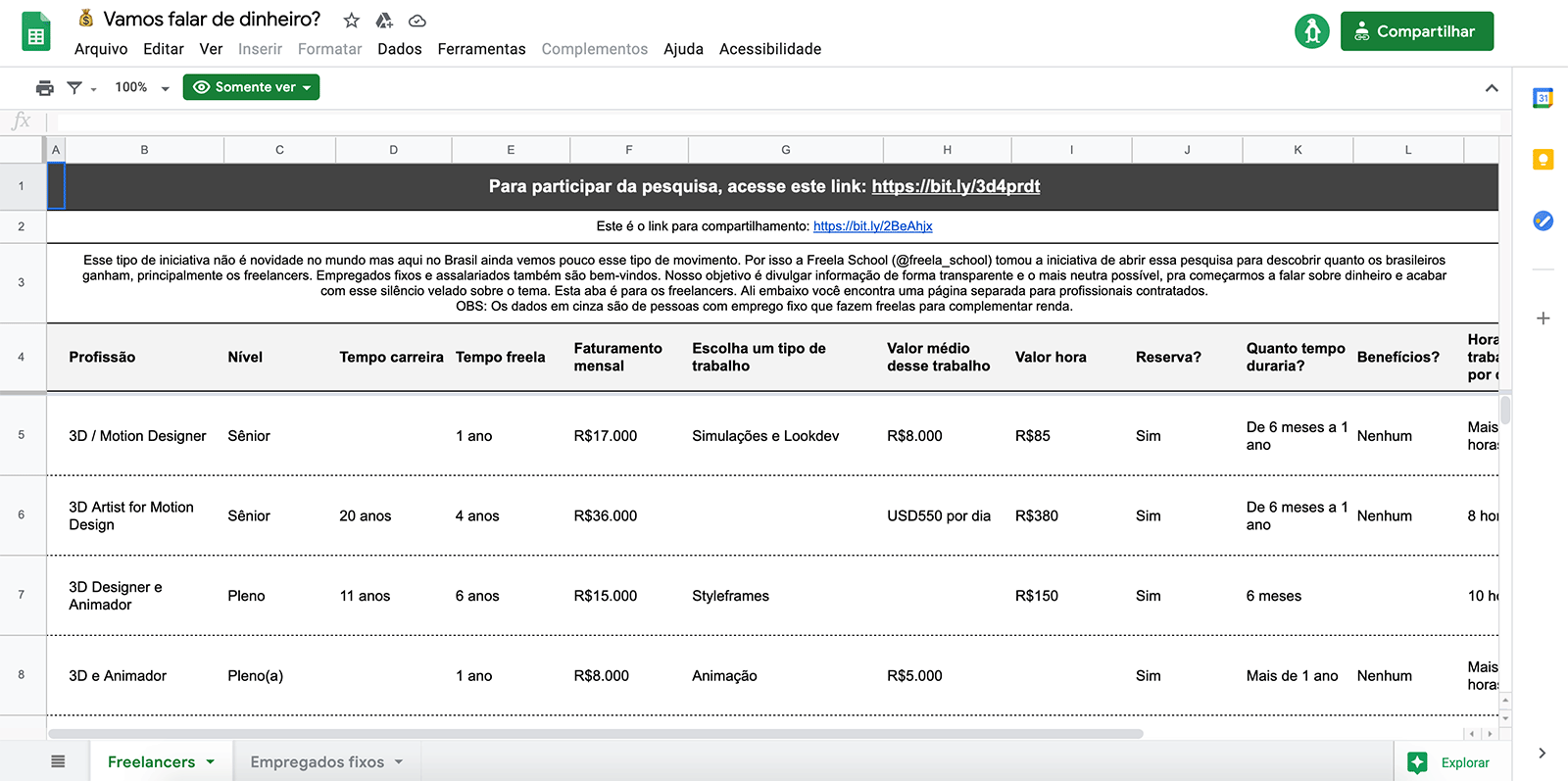This screenshot has height=781, width=1568.
Task: Check the cloud save status icon
Action: 417,21
